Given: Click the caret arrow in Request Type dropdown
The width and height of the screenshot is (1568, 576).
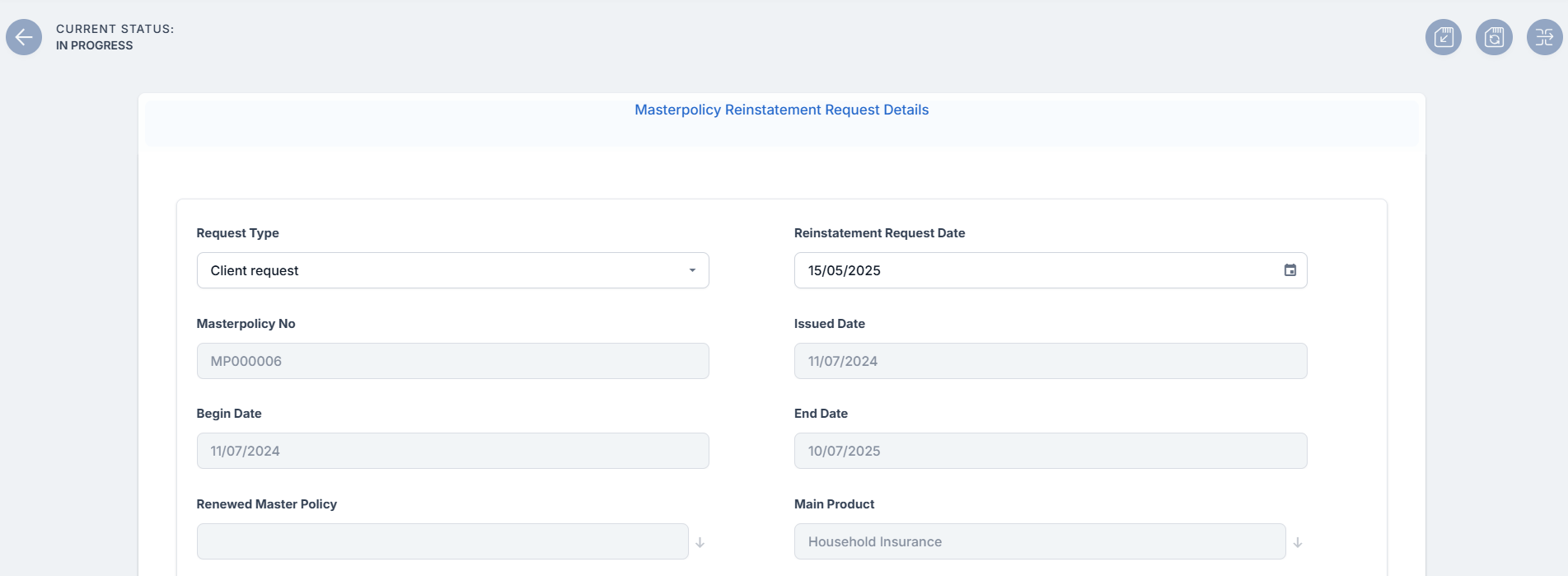Looking at the screenshot, I should pyautogui.click(x=692, y=270).
